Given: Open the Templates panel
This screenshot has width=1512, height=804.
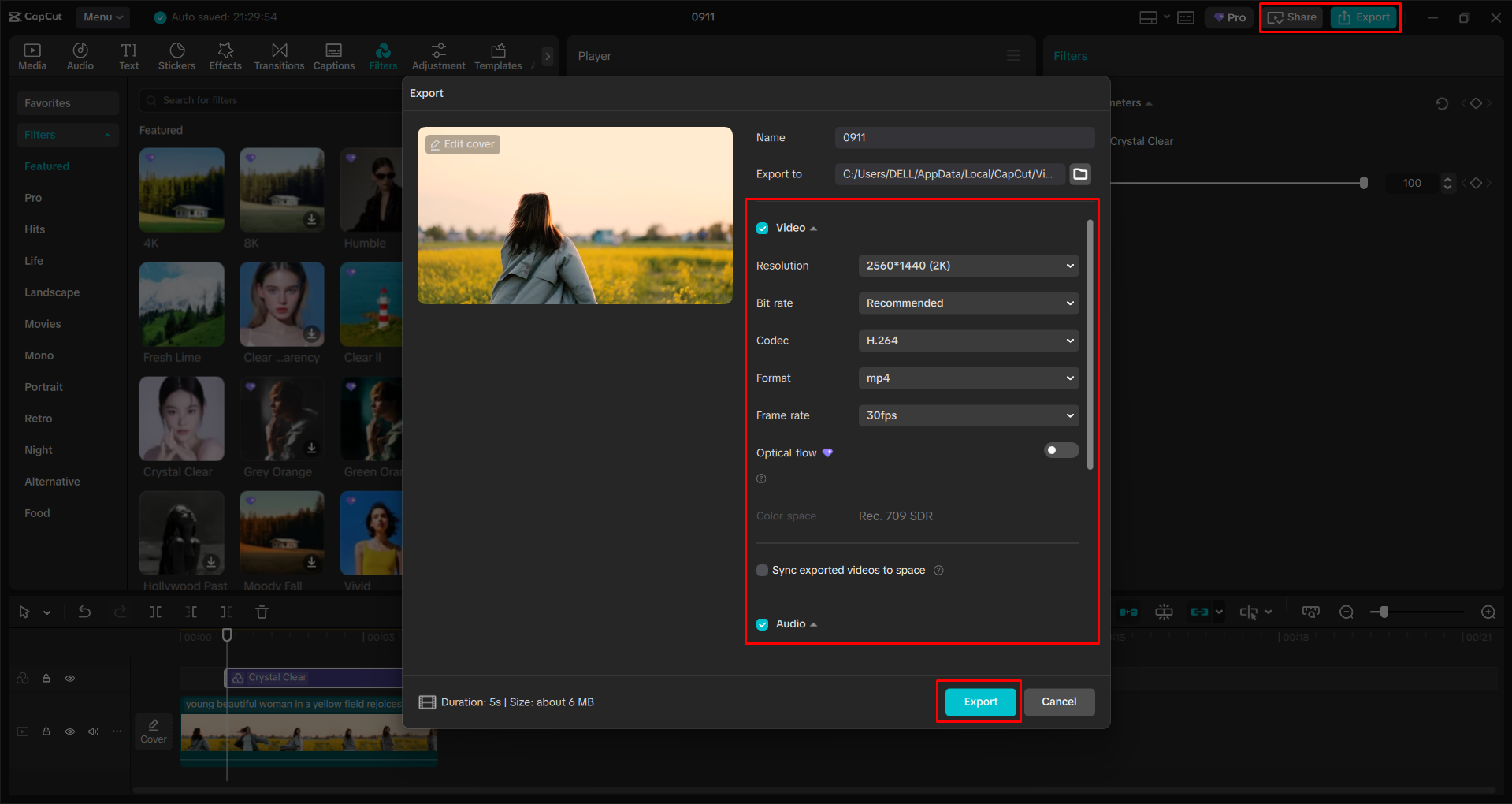Looking at the screenshot, I should (x=497, y=55).
